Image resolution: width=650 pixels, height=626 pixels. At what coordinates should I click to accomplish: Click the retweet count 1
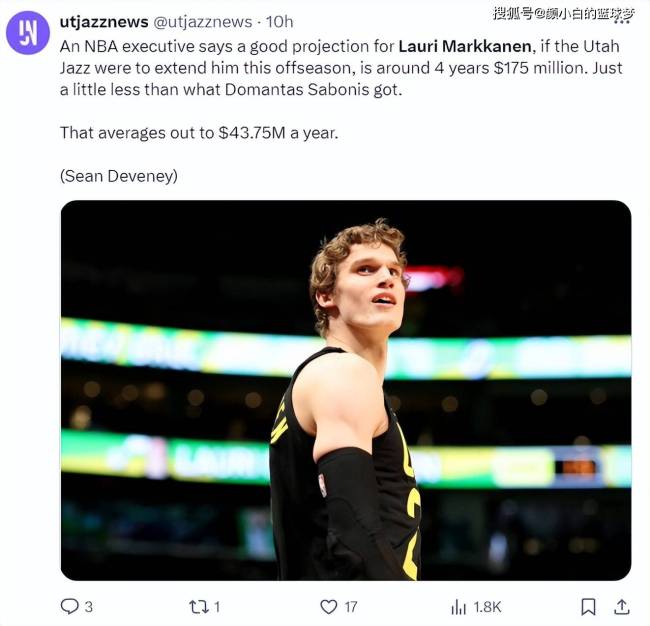(x=217, y=606)
